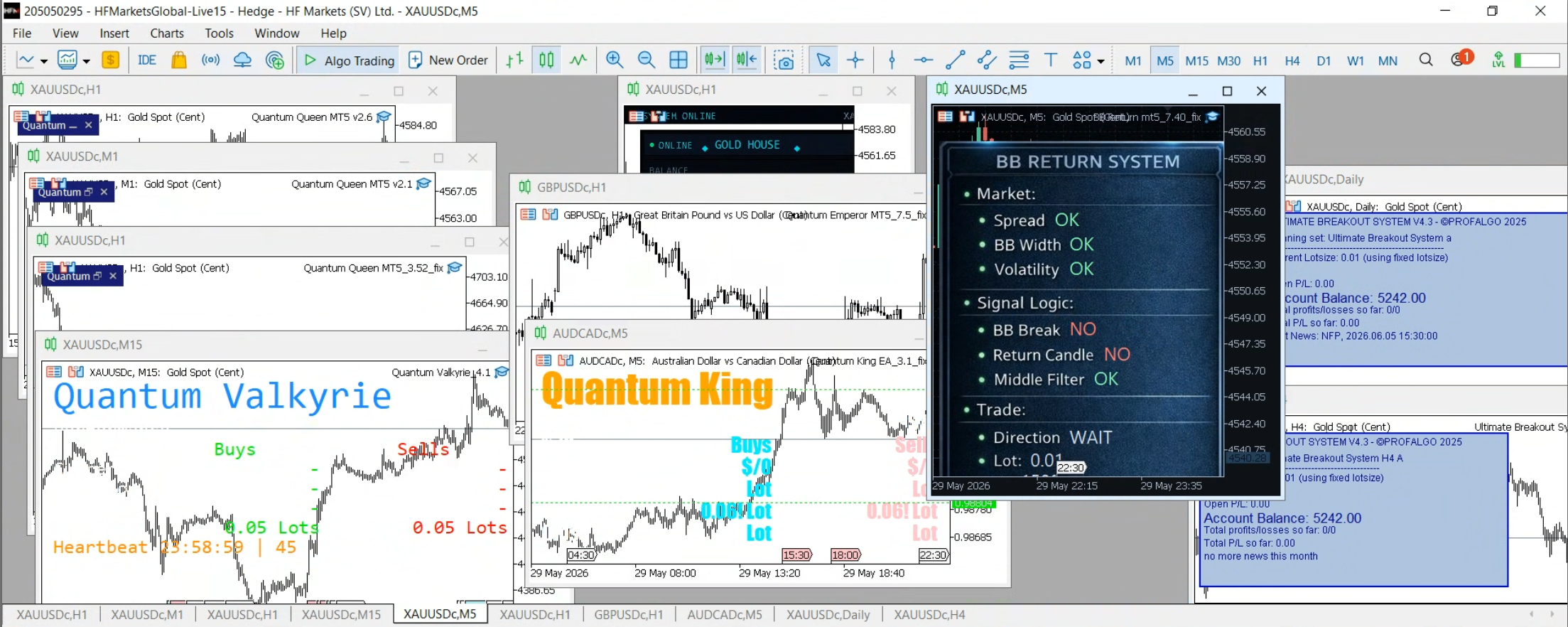
Task: Click 'Account Balance: 5242.00' in Daily chart
Action: 1355,298
